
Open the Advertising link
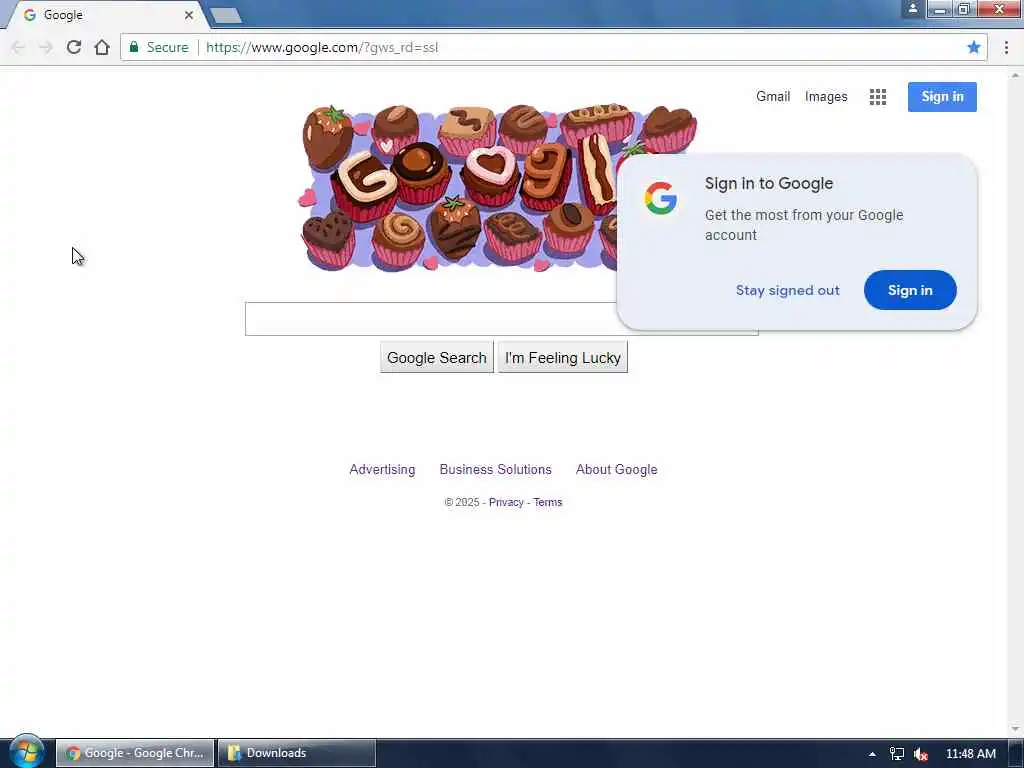382,470
